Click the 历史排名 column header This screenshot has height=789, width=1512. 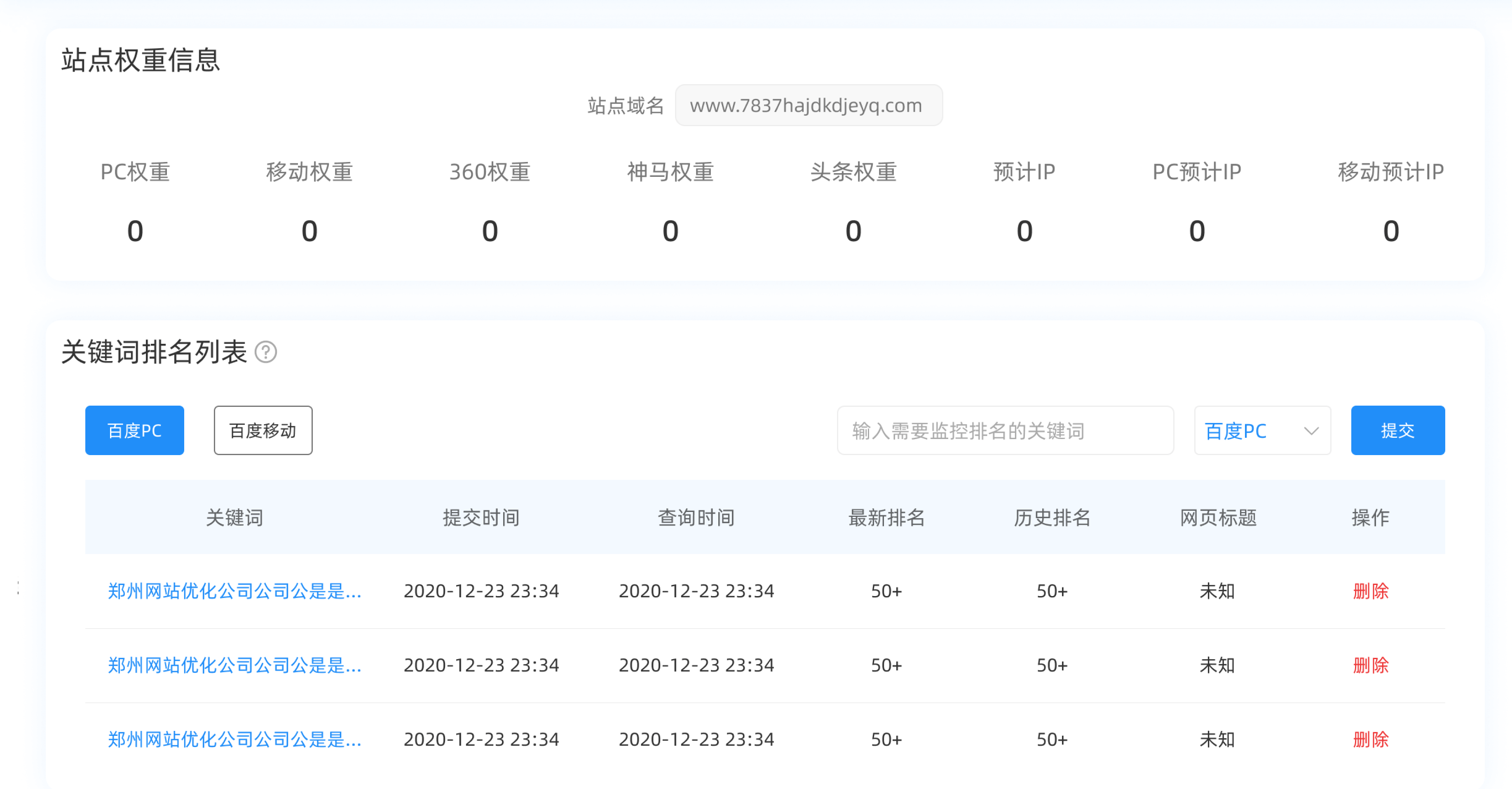point(1050,517)
